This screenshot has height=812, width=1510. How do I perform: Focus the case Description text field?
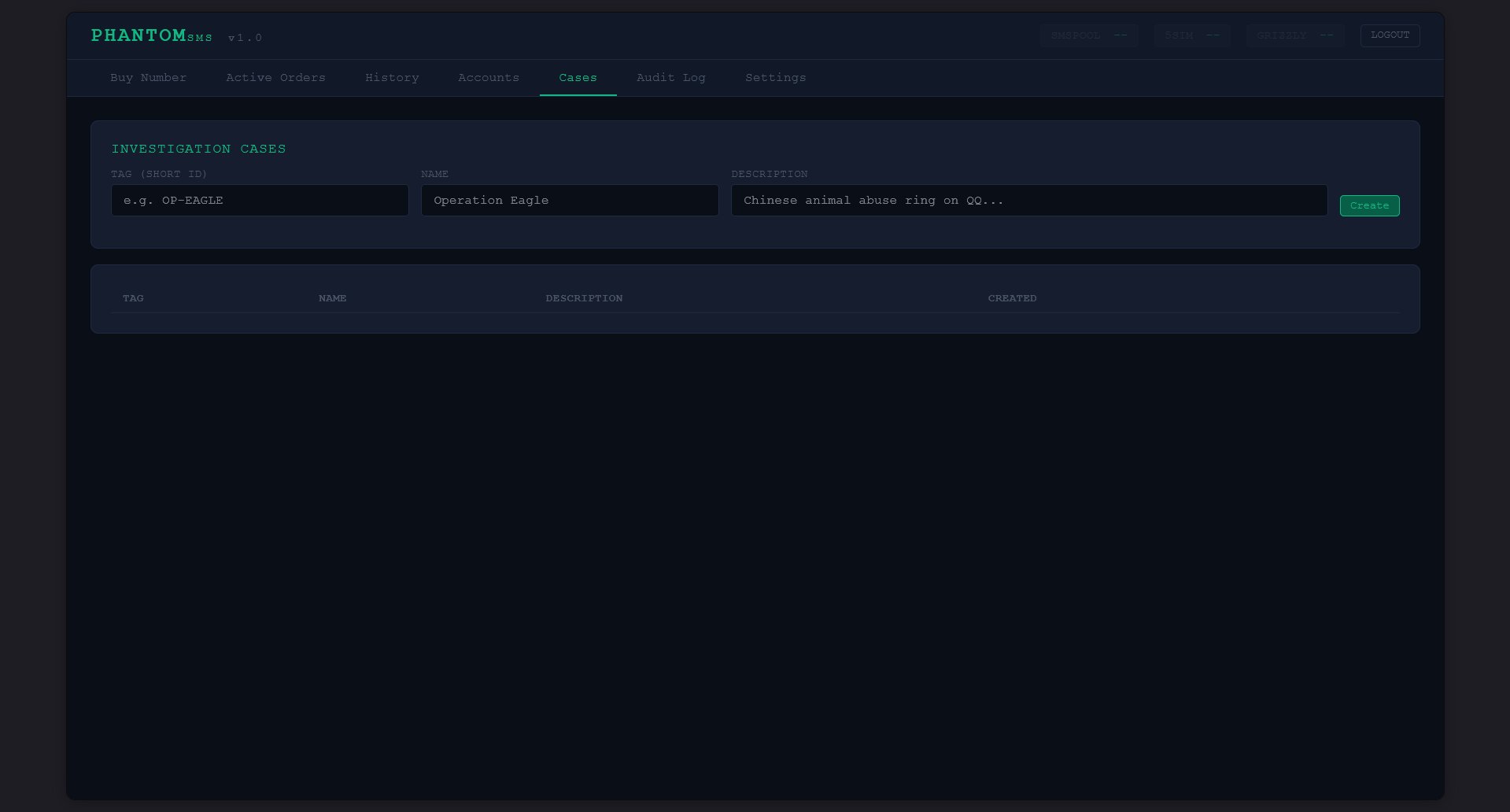(1028, 201)
